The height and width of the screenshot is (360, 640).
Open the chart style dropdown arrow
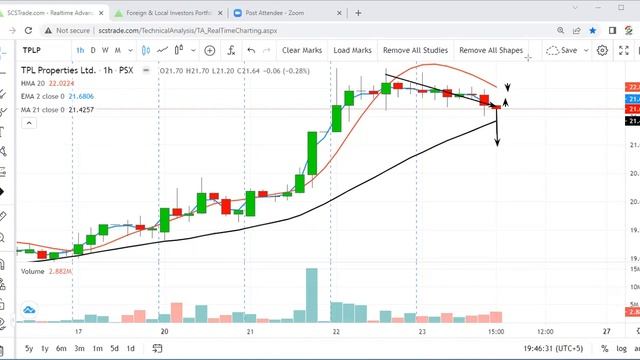(193, 50)
